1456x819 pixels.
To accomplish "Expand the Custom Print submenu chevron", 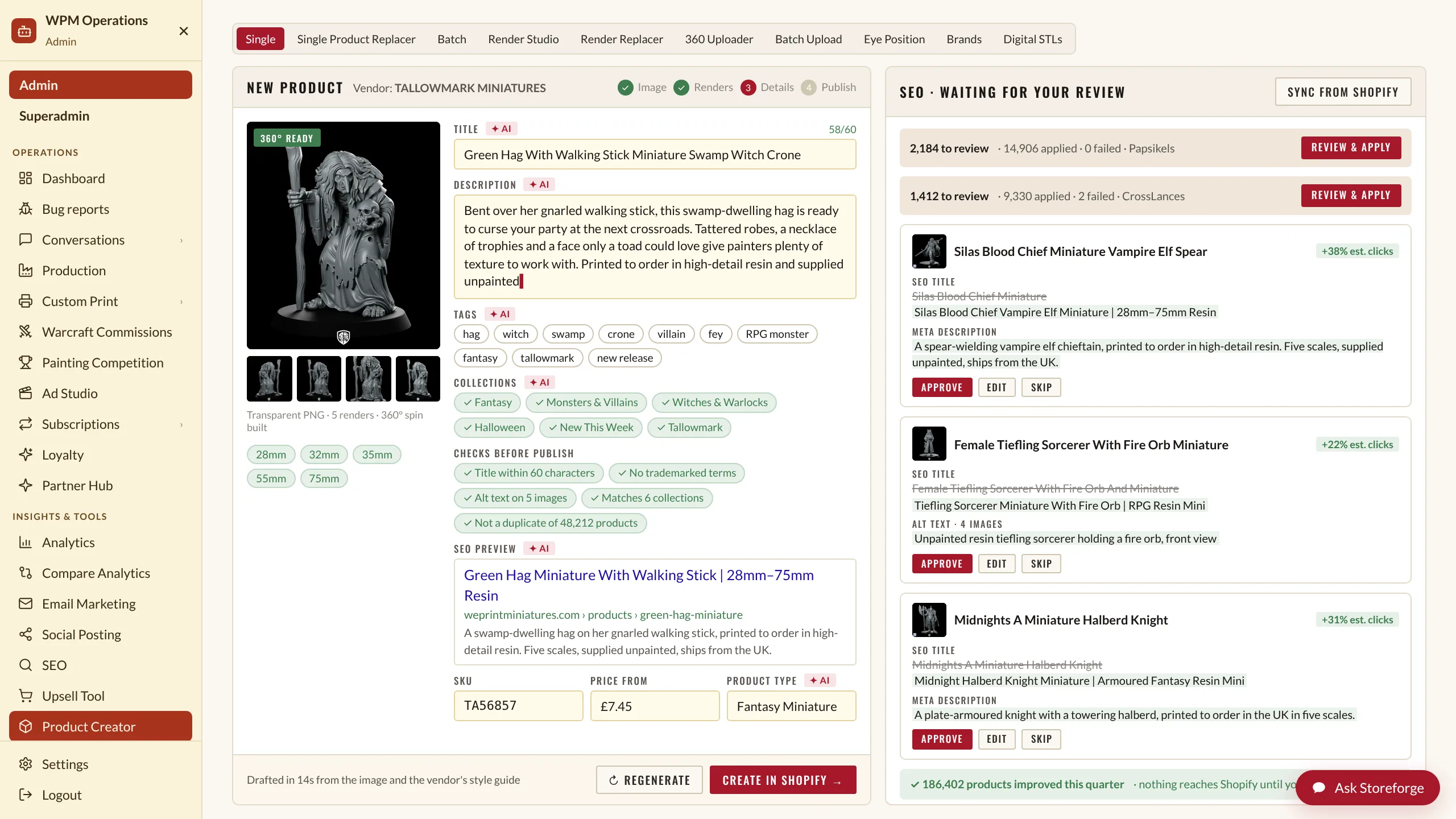I will [x=181, y=301].
